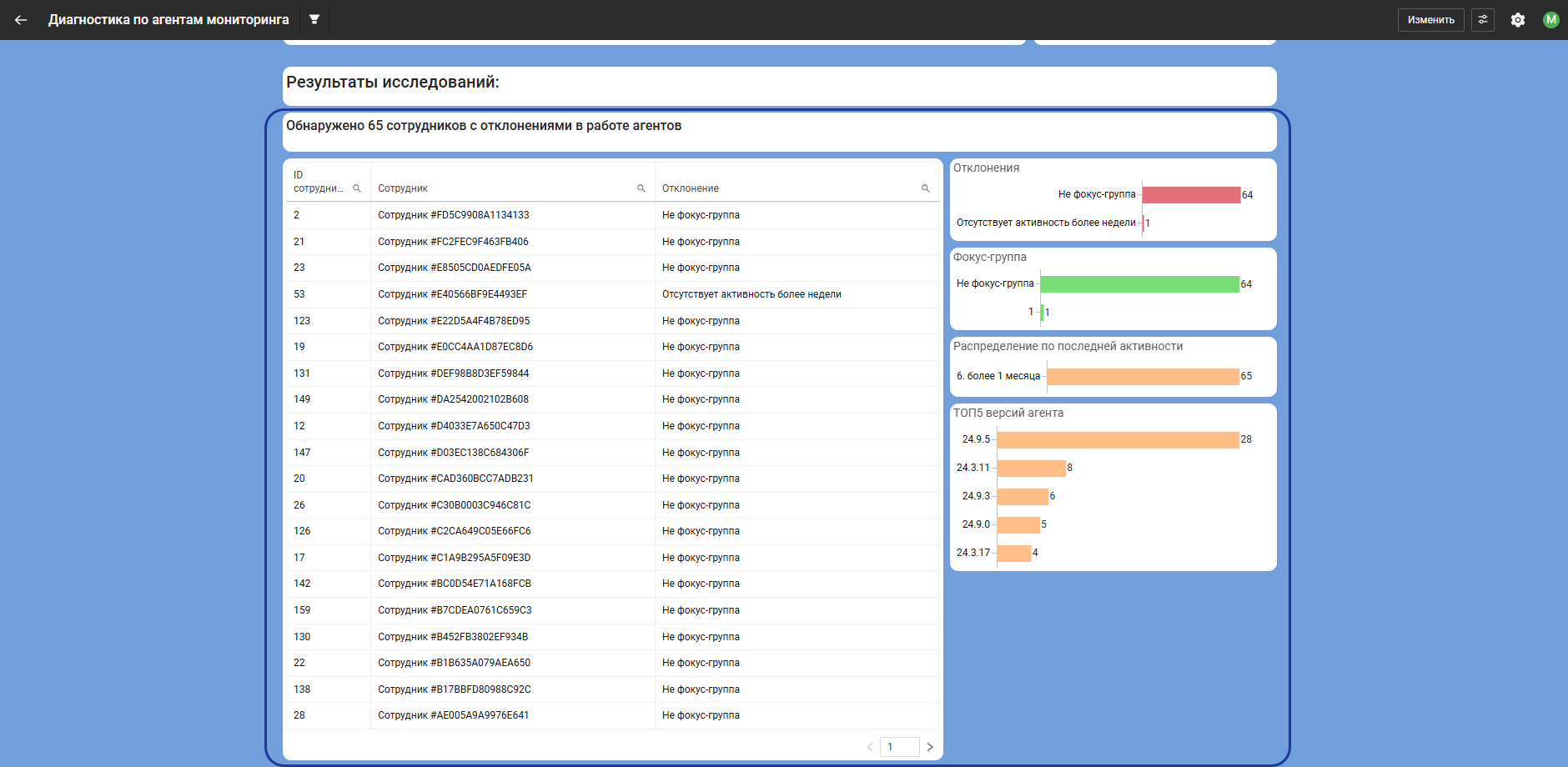Select row Сотрудник #D03EC138C684306F
The image size is (1568, 767).
(613, 453)
